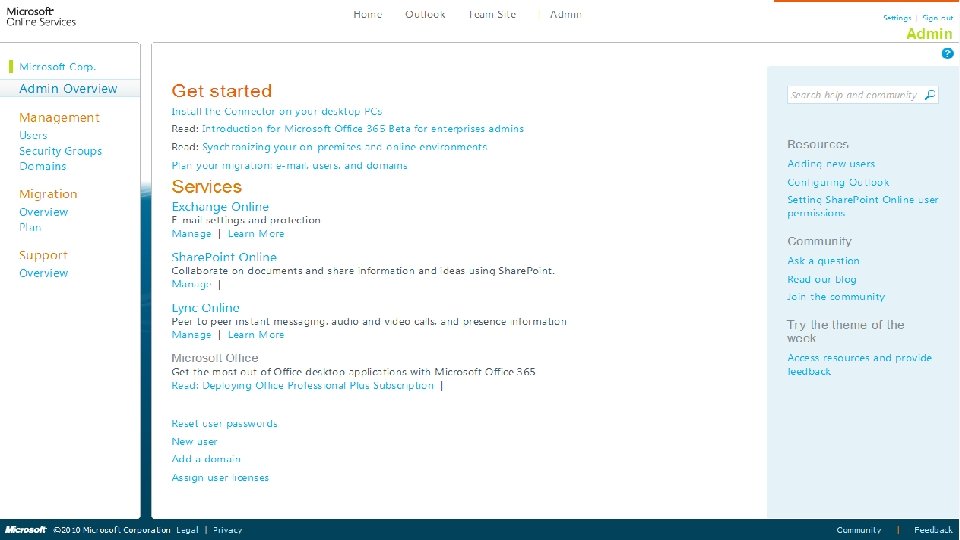Open Migration Overview

pyautogui.click(x=43, y=212)
